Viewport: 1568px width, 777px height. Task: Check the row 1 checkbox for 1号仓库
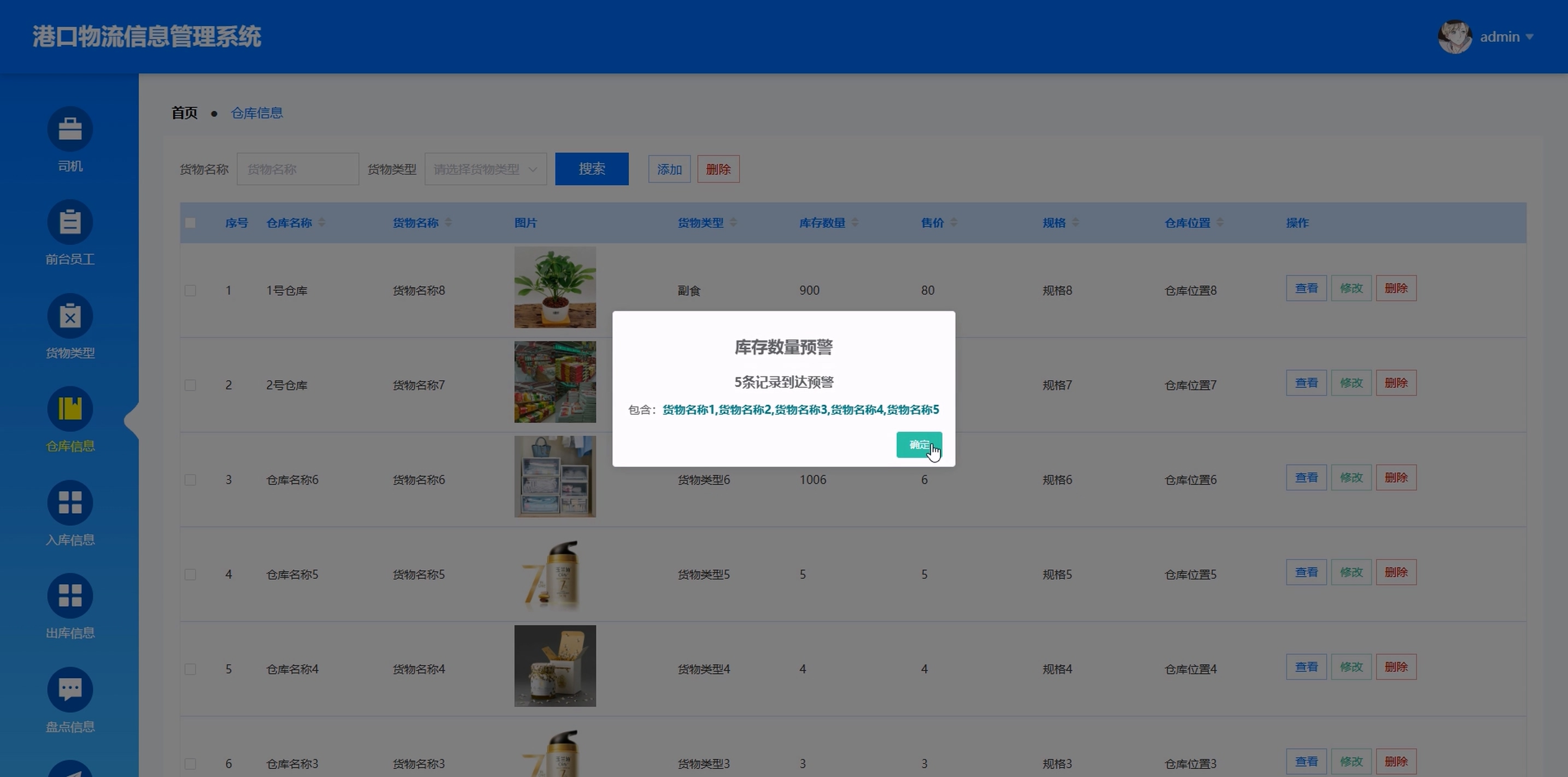(190, 291)
